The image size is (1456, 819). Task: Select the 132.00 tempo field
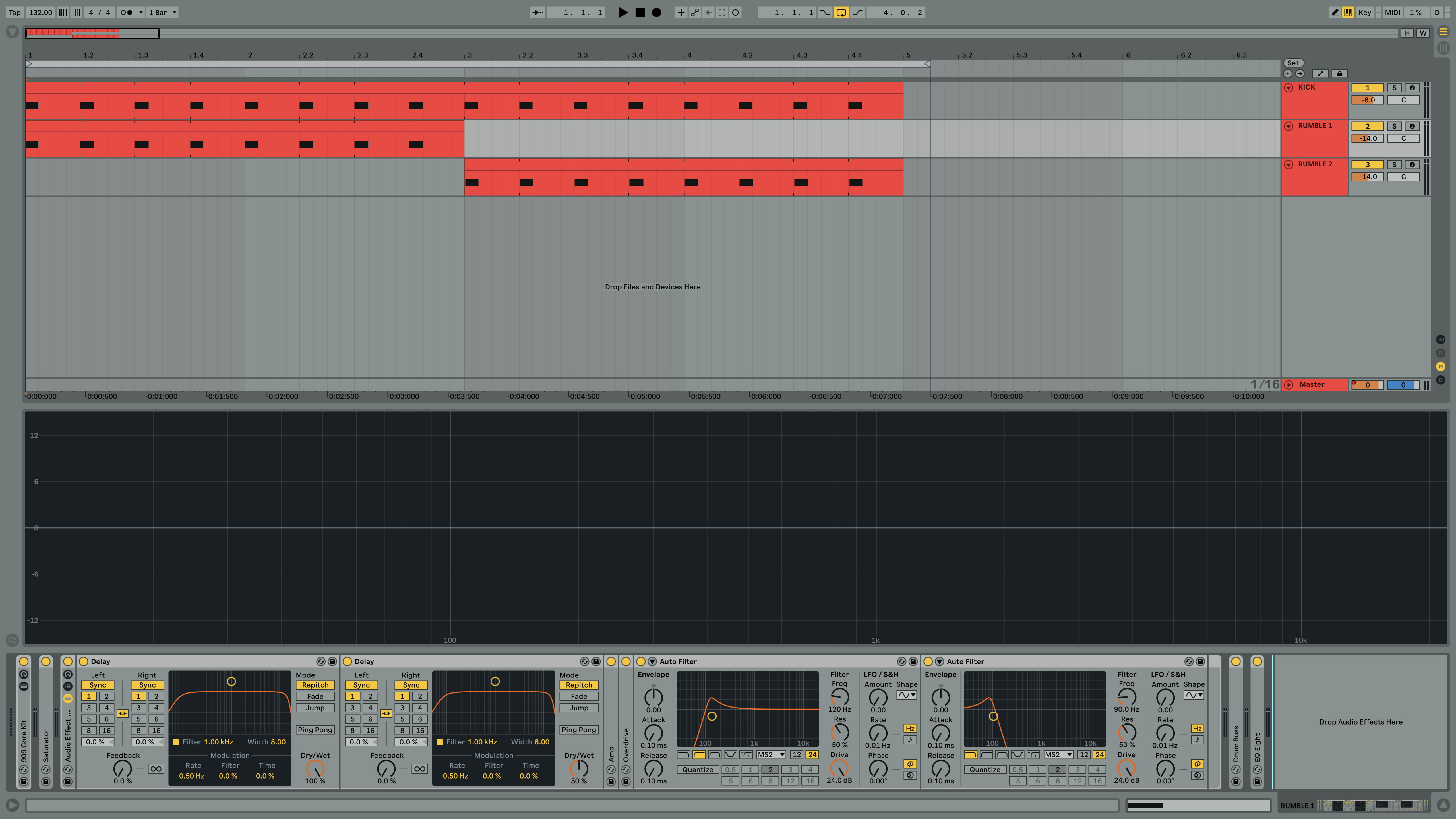point(40,13)
